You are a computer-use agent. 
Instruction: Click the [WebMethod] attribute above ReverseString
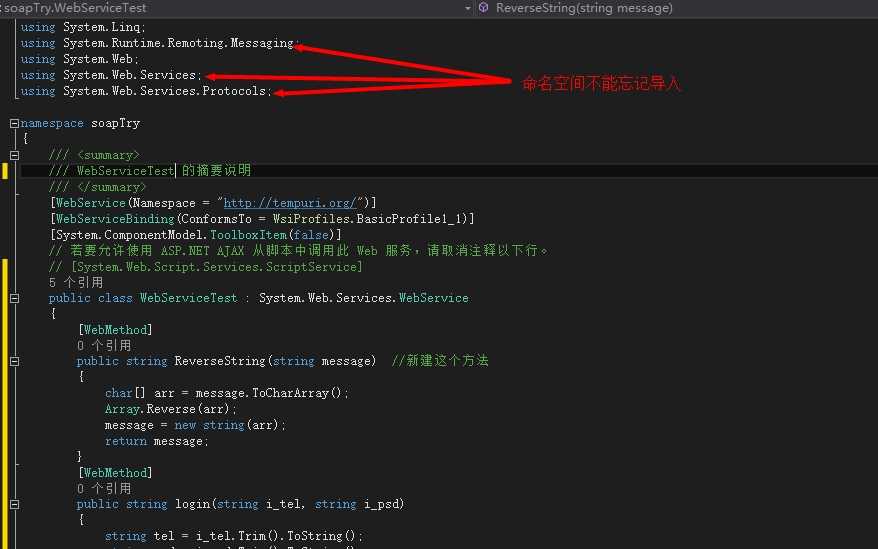(115, 329)
